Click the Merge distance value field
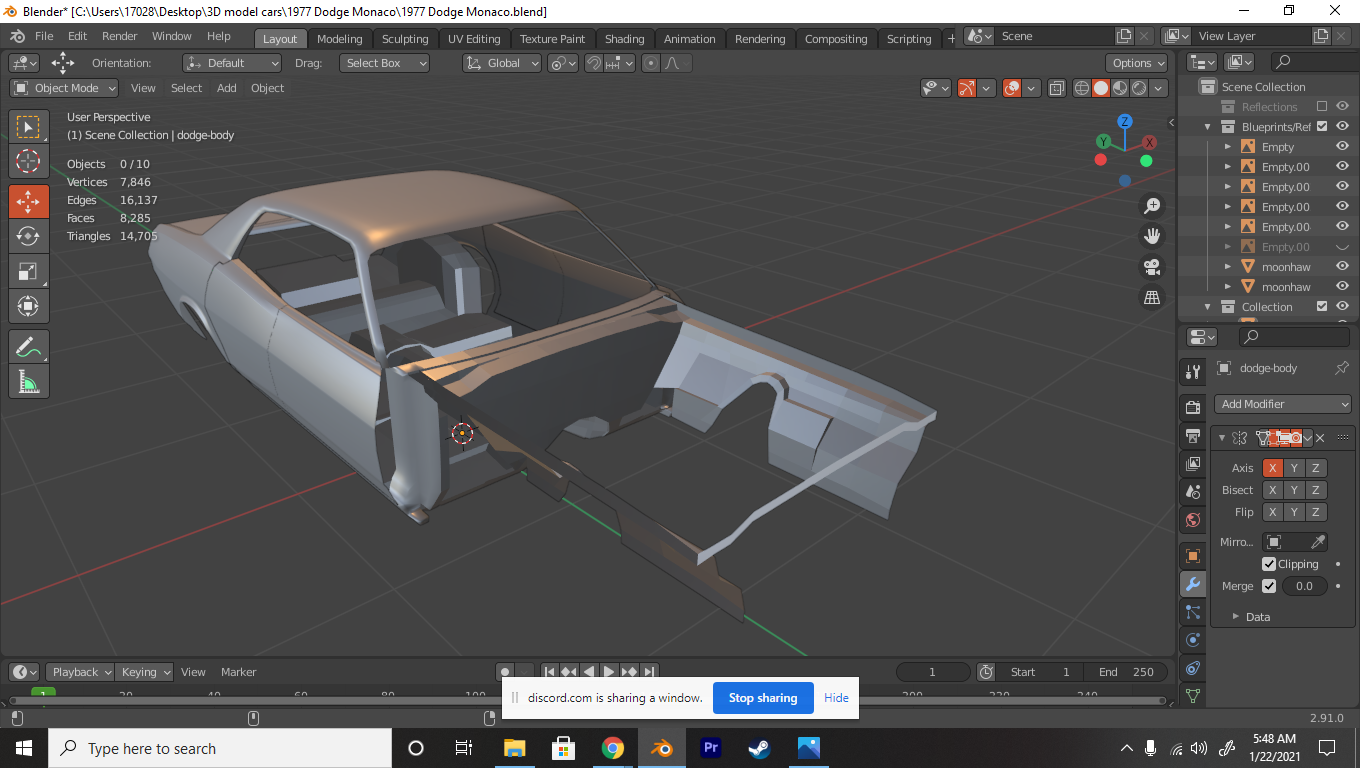Viewport: 1360px width, 768px height. [x=1305, y=586]
